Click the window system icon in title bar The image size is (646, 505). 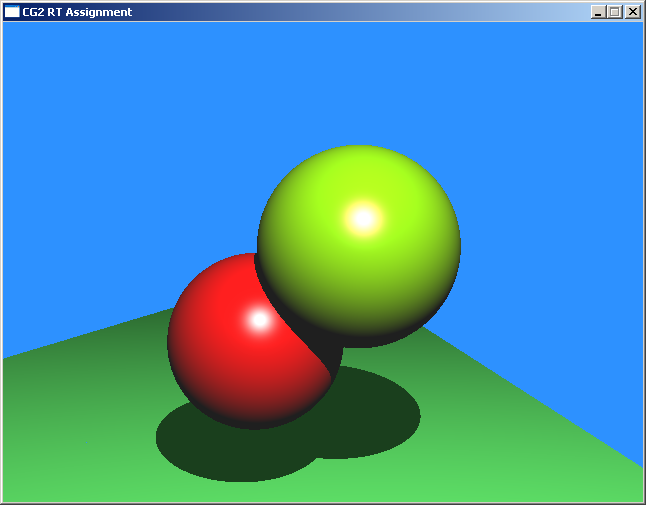click(12, 12)
